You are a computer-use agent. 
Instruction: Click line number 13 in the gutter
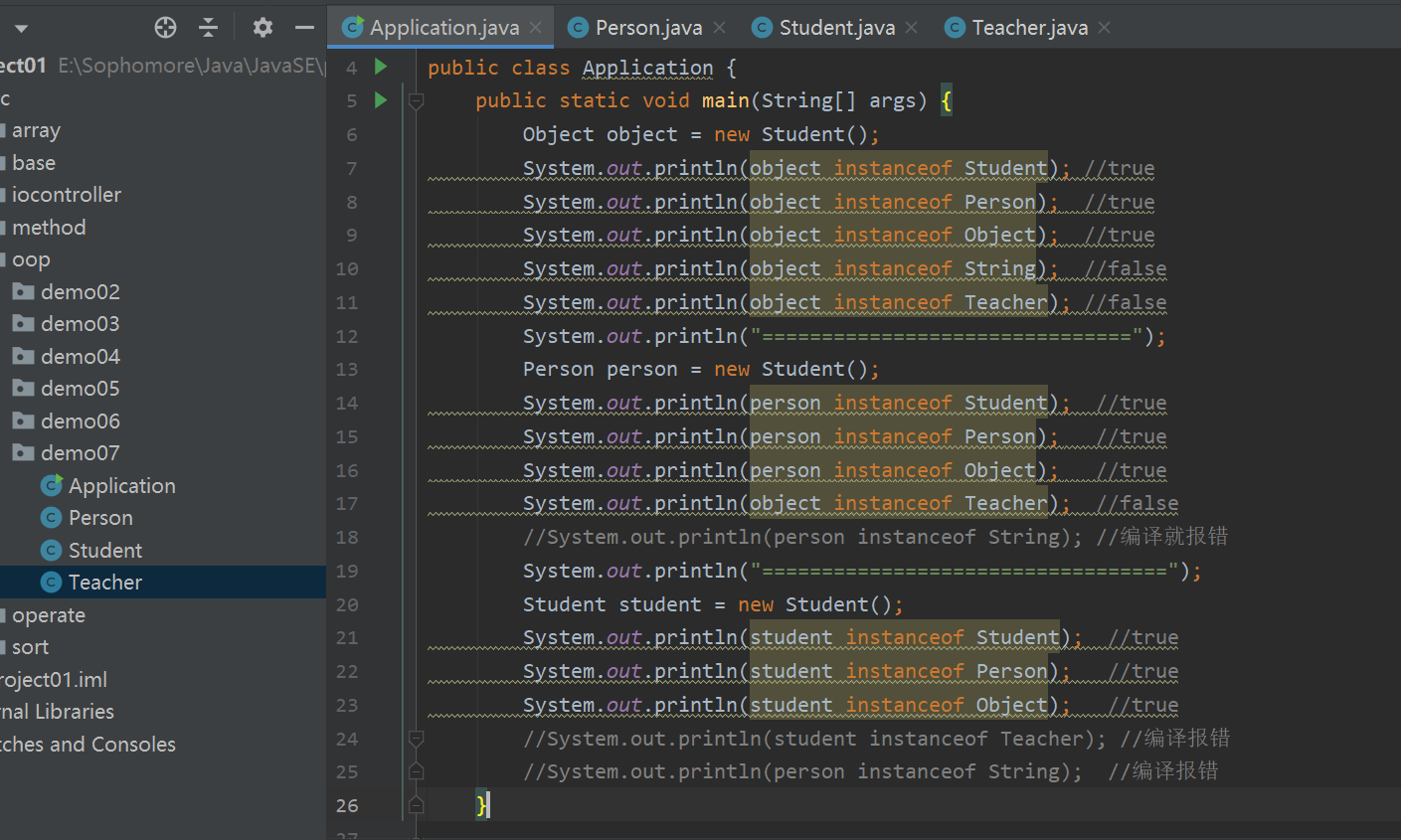point(347,370)
